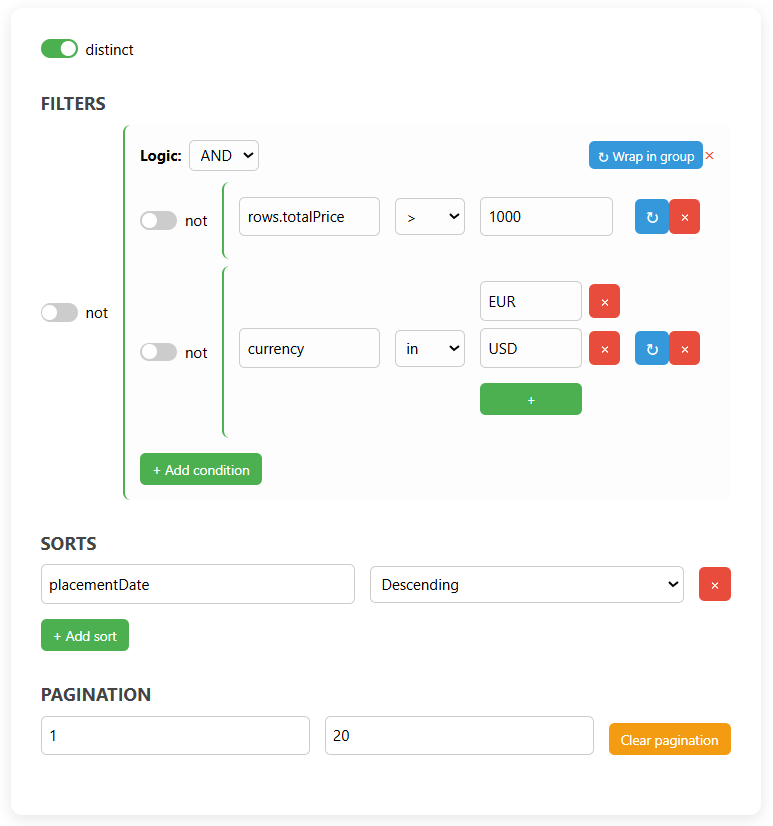This screenshot has width=773, height=826.
Task: Wrap the rows.totalPrice condition into a group
Action: 651,216
